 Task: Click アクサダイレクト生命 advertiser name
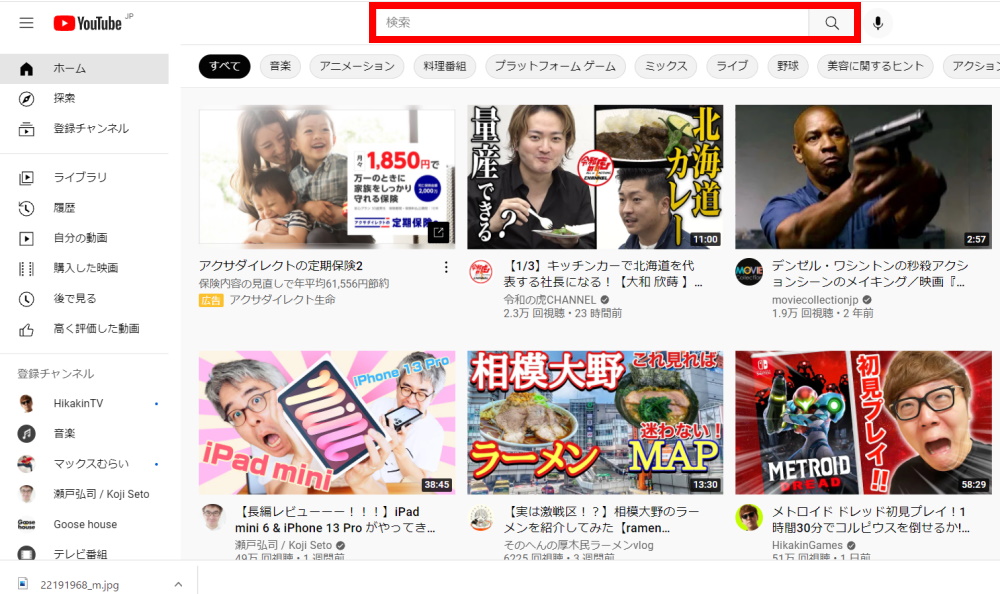click(x=283, y=300)
